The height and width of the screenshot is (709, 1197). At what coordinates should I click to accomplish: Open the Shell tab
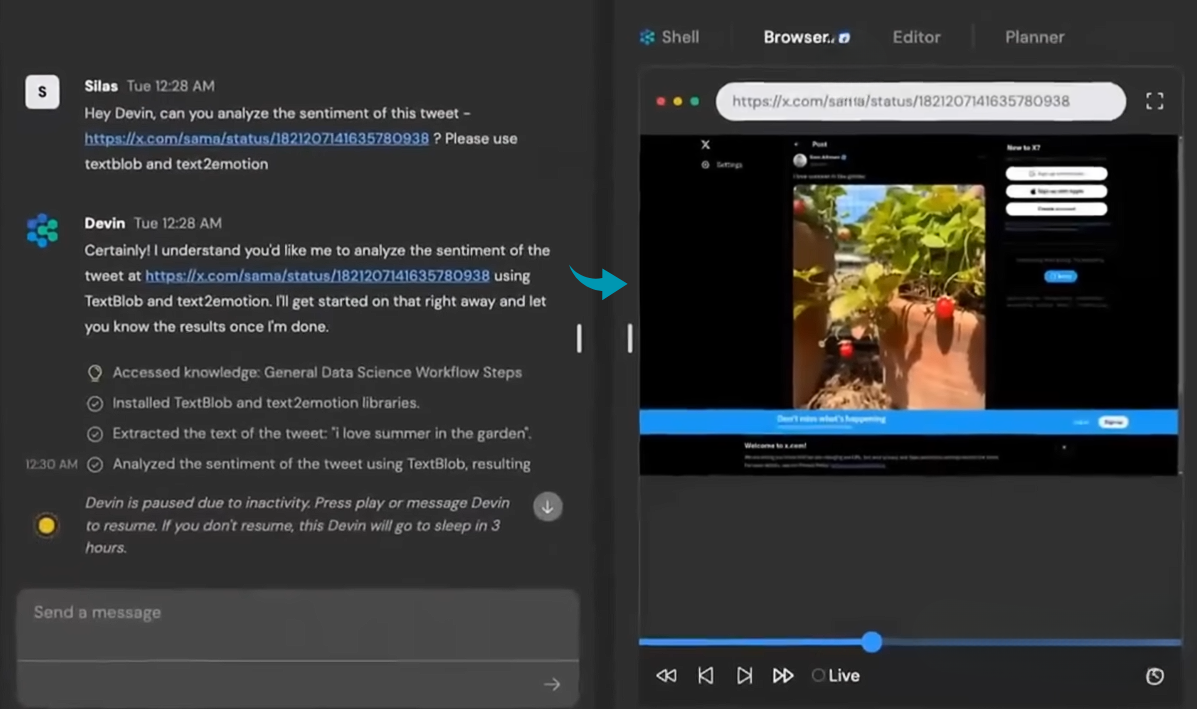pyautogui.click(x=669, y=37)
